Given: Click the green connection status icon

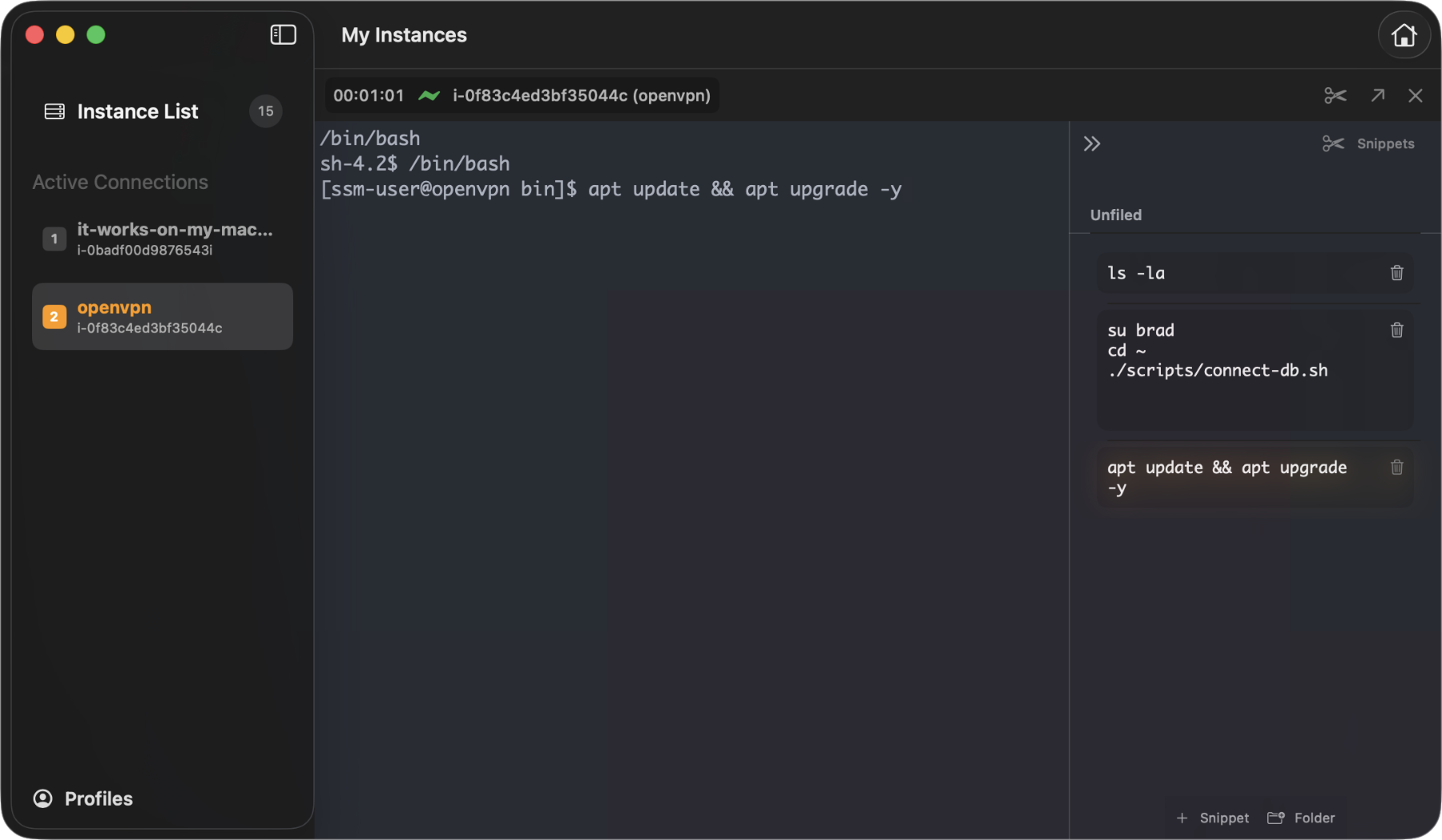Looking at the screenshot, I should tap(429, 95).
